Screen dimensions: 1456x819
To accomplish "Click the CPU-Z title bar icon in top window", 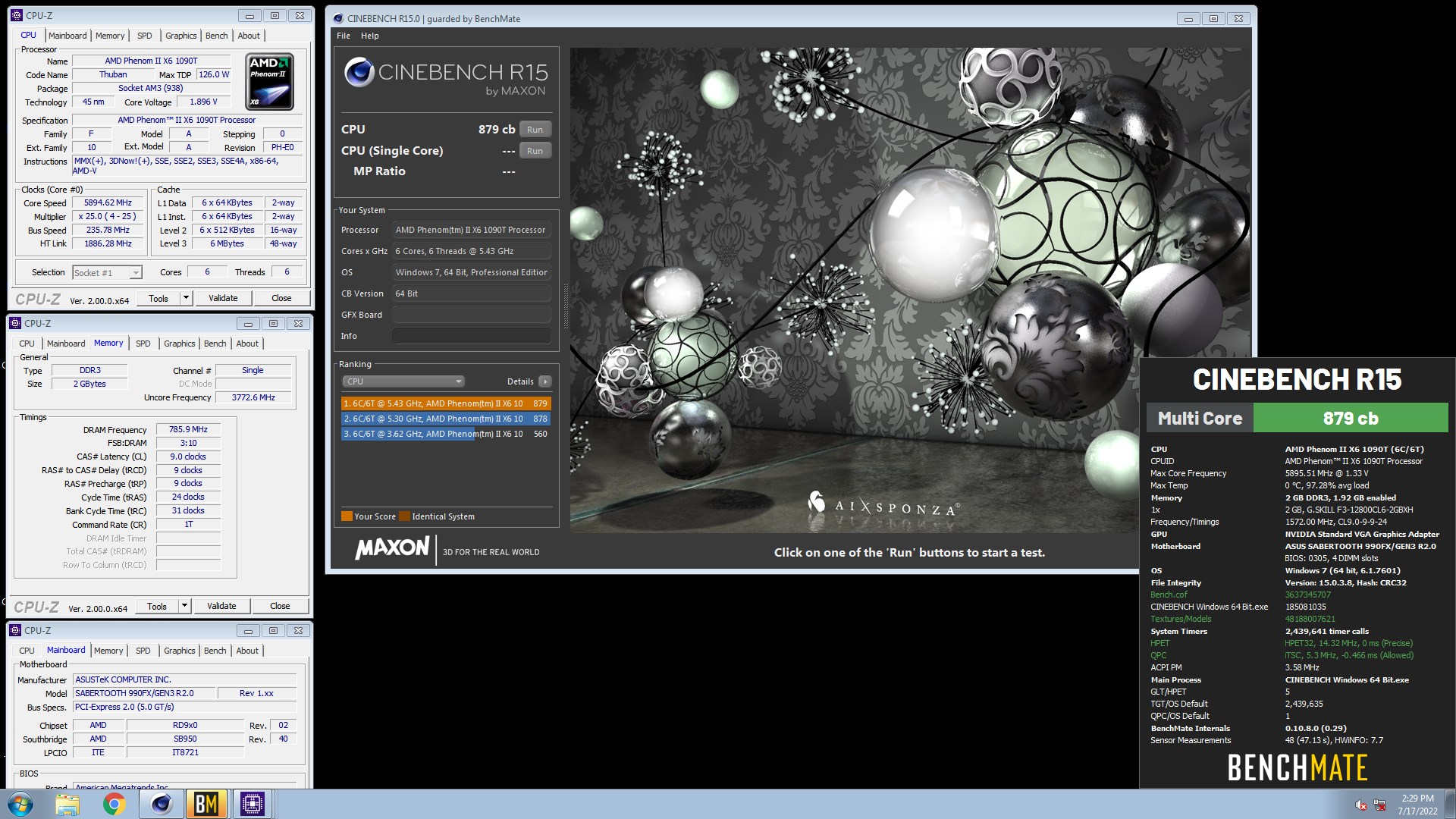I will (16, 15).
